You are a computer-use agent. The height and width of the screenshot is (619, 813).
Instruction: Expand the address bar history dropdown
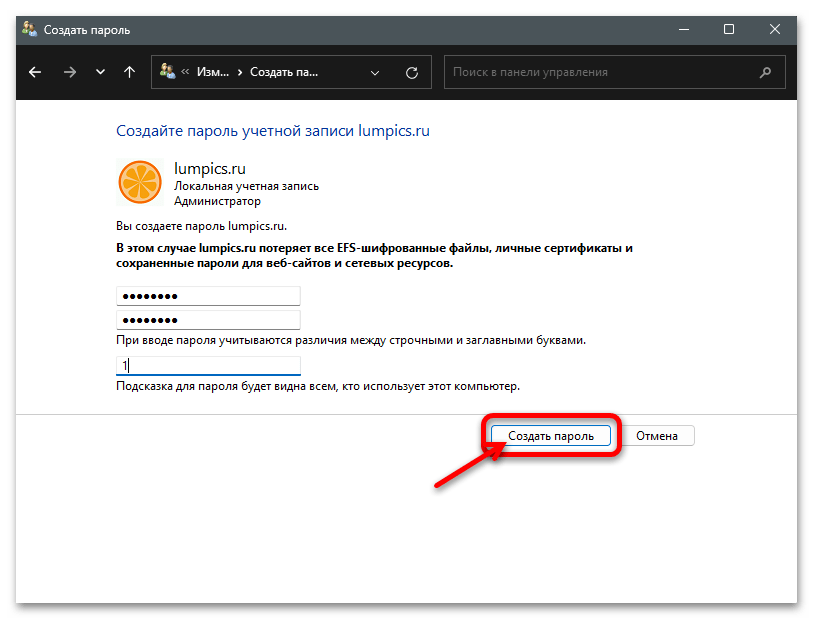point(375,72)
